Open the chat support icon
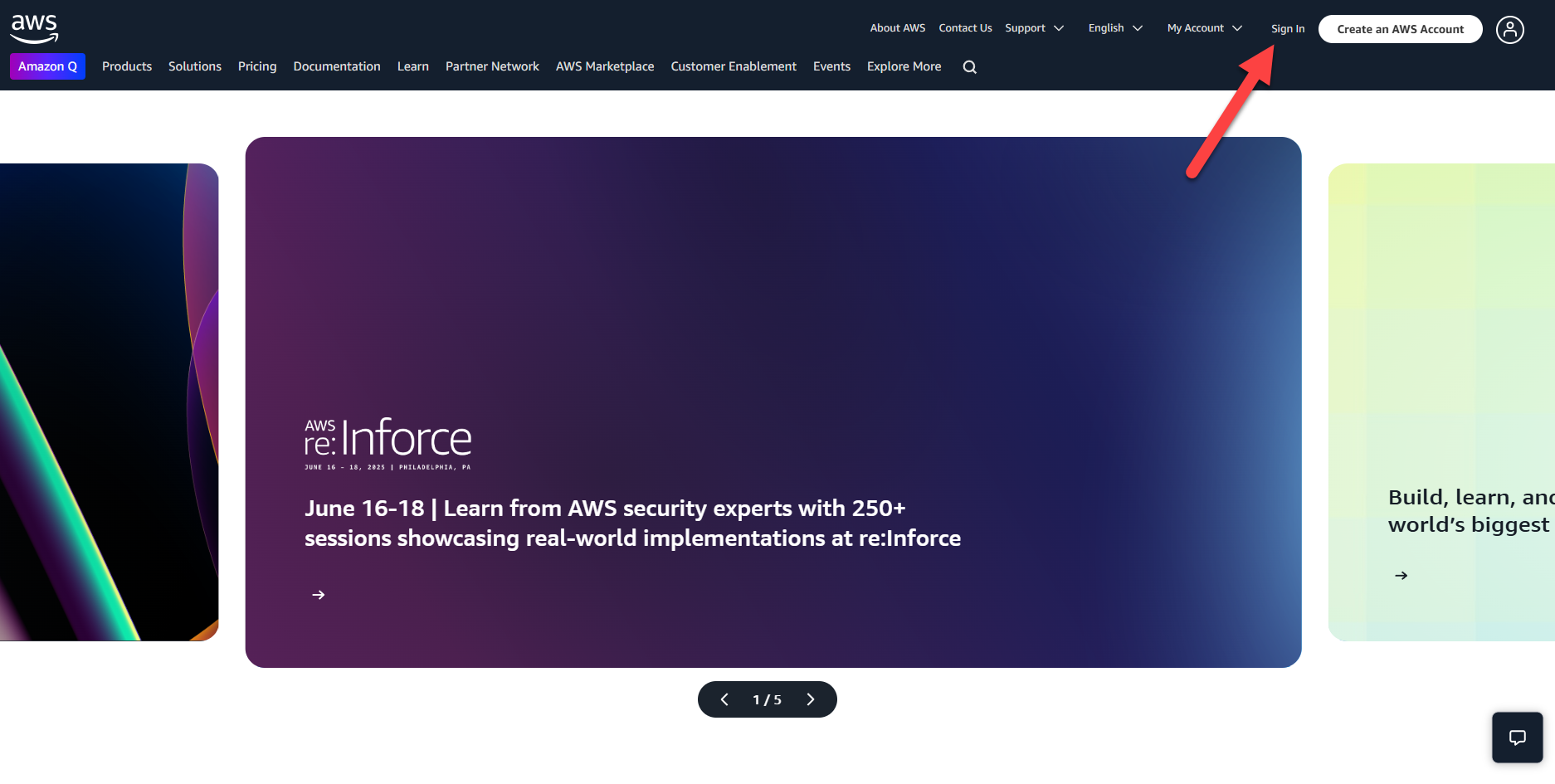Image resolution: width=1555 pixels, height=784 pixels. point(1517,737)
